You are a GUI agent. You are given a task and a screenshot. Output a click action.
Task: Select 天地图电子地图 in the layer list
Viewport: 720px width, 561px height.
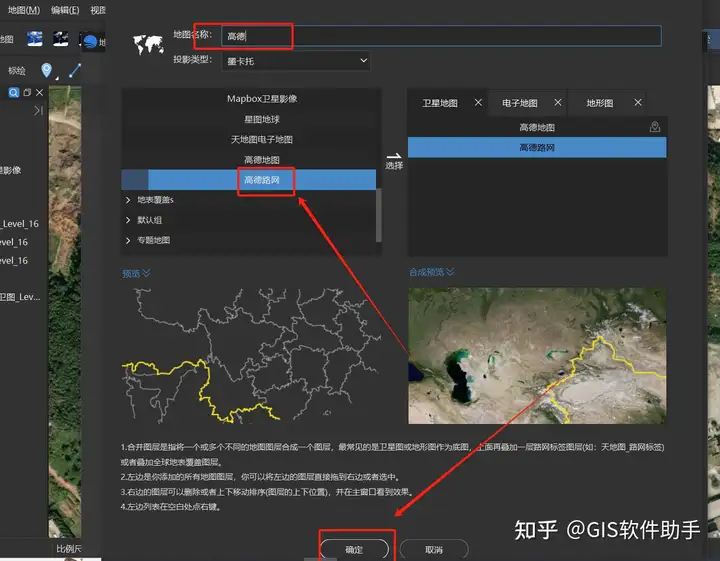click(x=262, y=140)
